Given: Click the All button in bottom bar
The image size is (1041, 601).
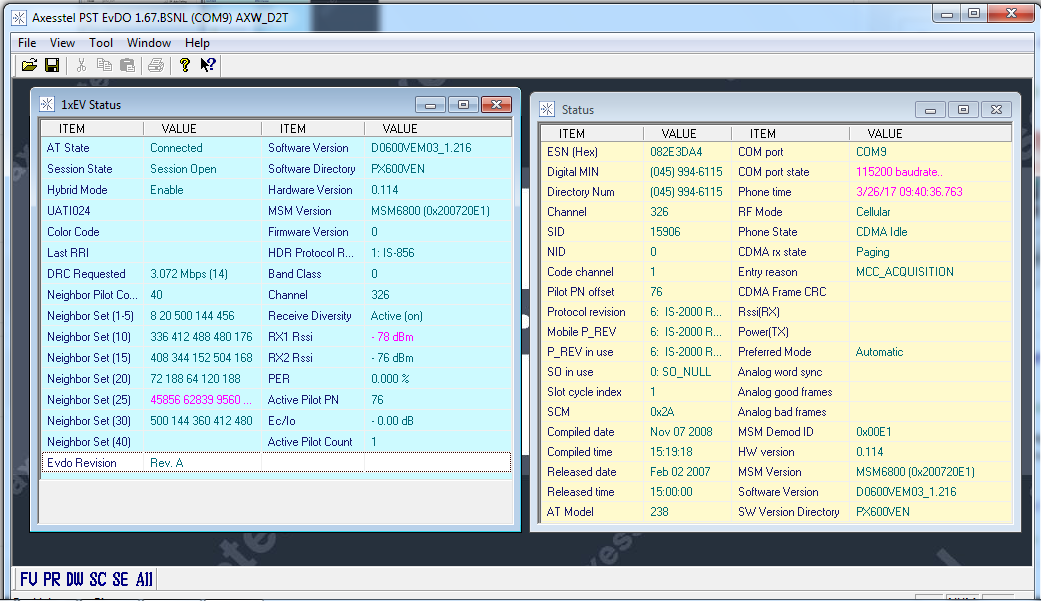Looking at the screenshot, I should click(144, 579).
